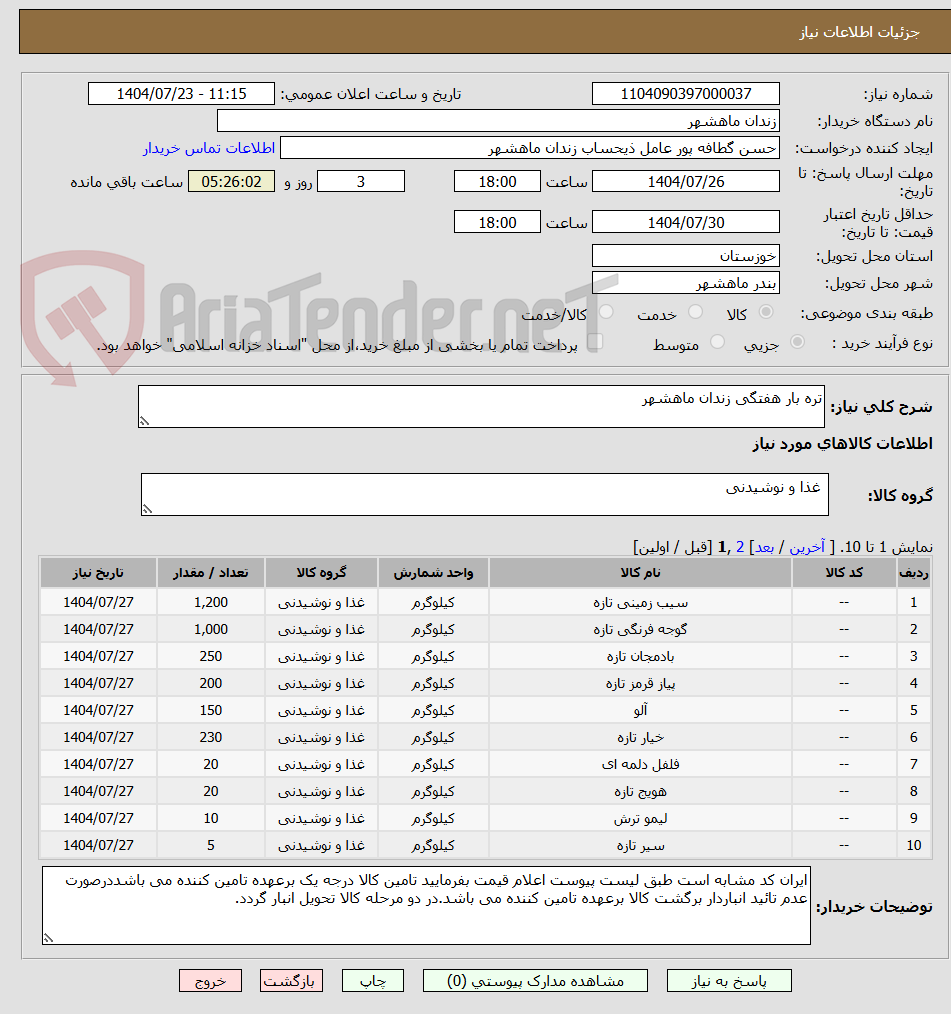This screenshot has height=1014, width=951.
Task: Click the price validity date 1404/07/30 field
Action: (x=685, y=222)
